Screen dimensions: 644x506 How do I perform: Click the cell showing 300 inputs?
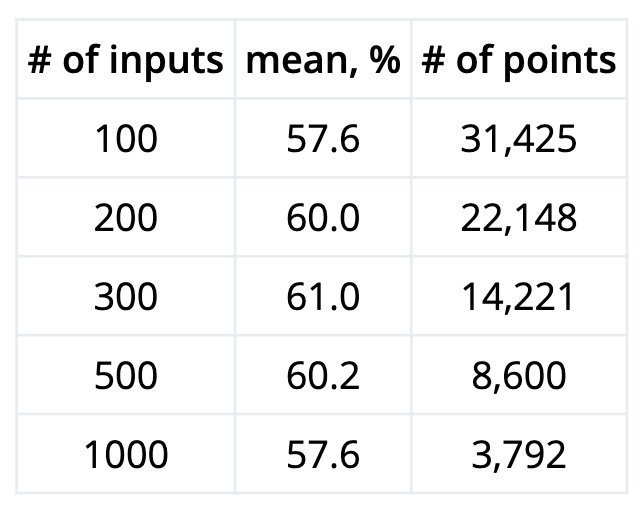coord(126,297)
